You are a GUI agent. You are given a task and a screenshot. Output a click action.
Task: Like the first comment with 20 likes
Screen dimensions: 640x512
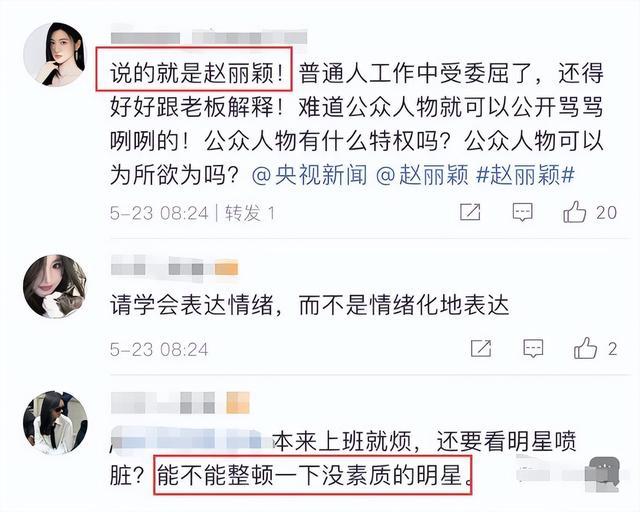(574, 211)
